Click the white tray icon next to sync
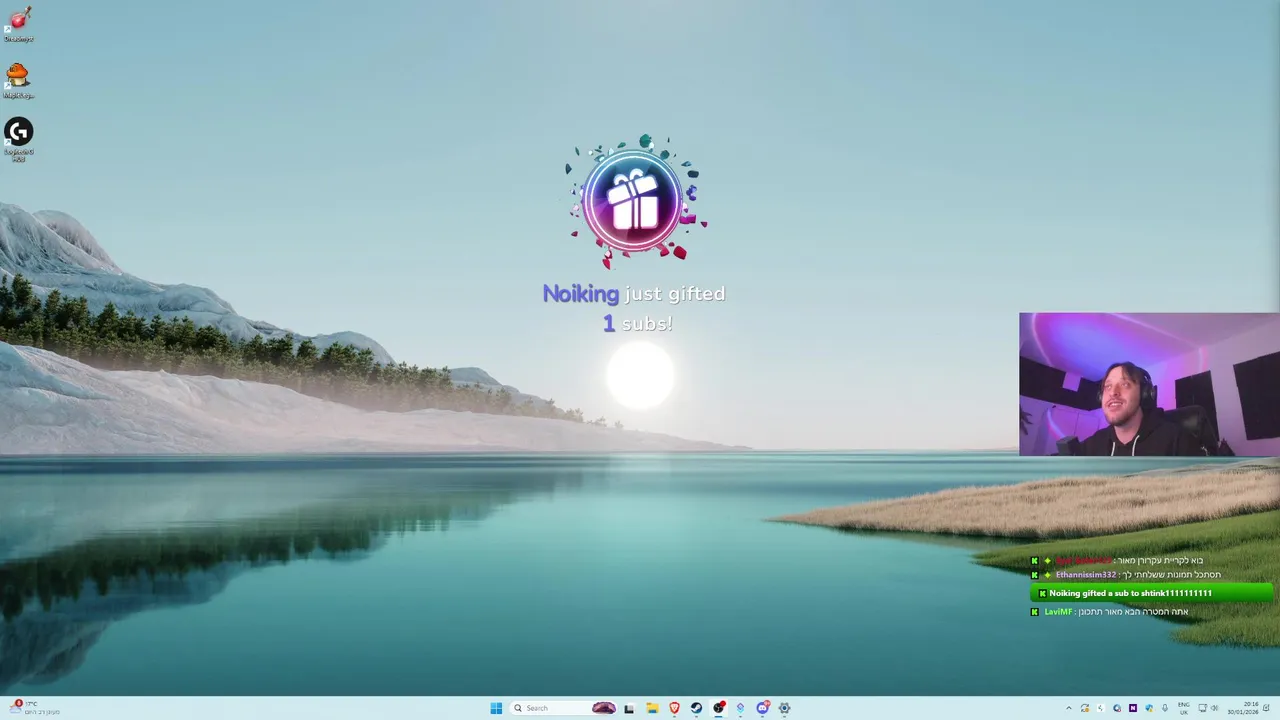The image size is (1280, 720). click(1101, 708)
